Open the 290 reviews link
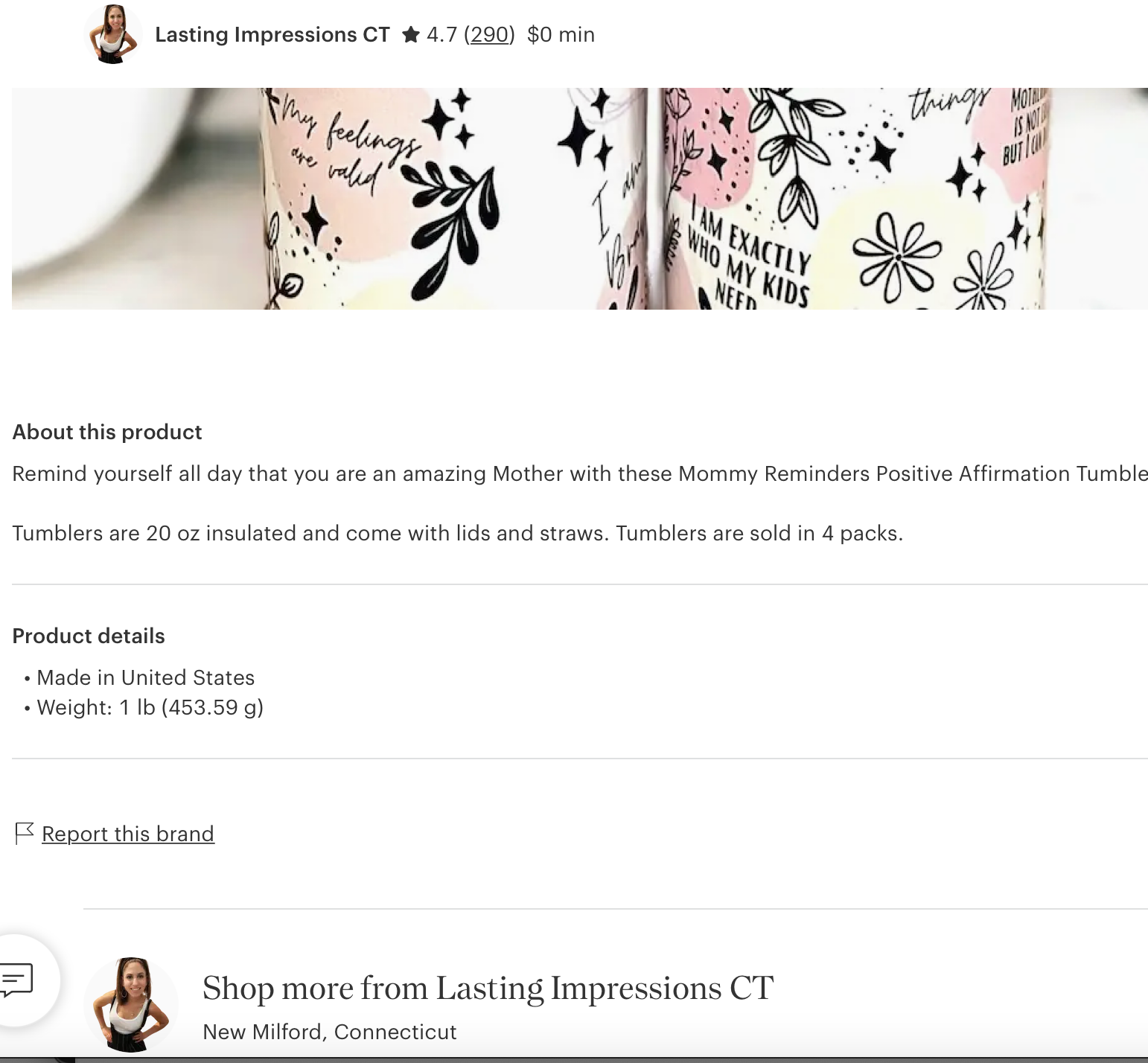Image resolution: width=1148 pixels, height=1063 pixels. pos(489,35)
